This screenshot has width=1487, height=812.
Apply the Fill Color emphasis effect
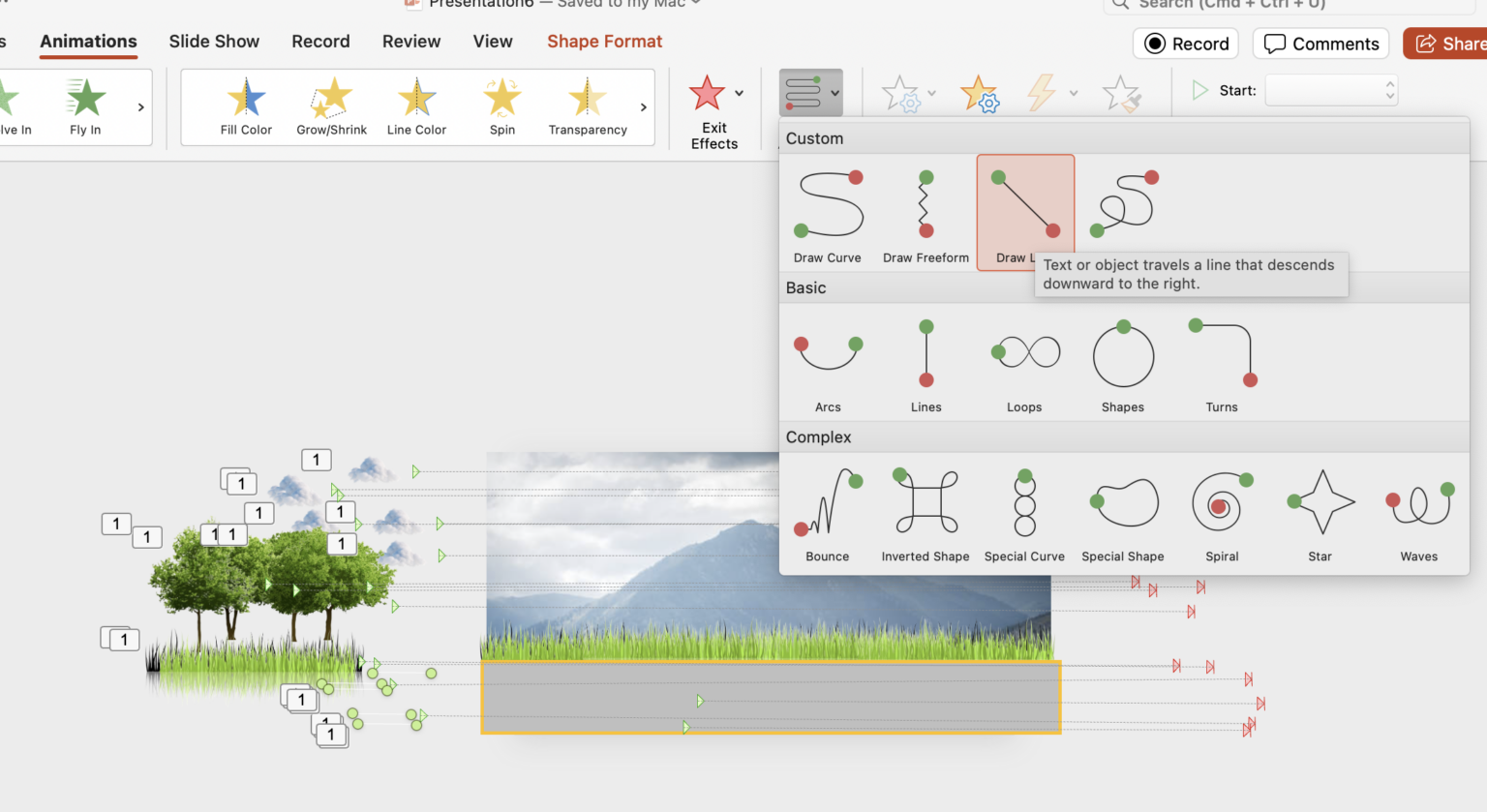pos(246,107)
